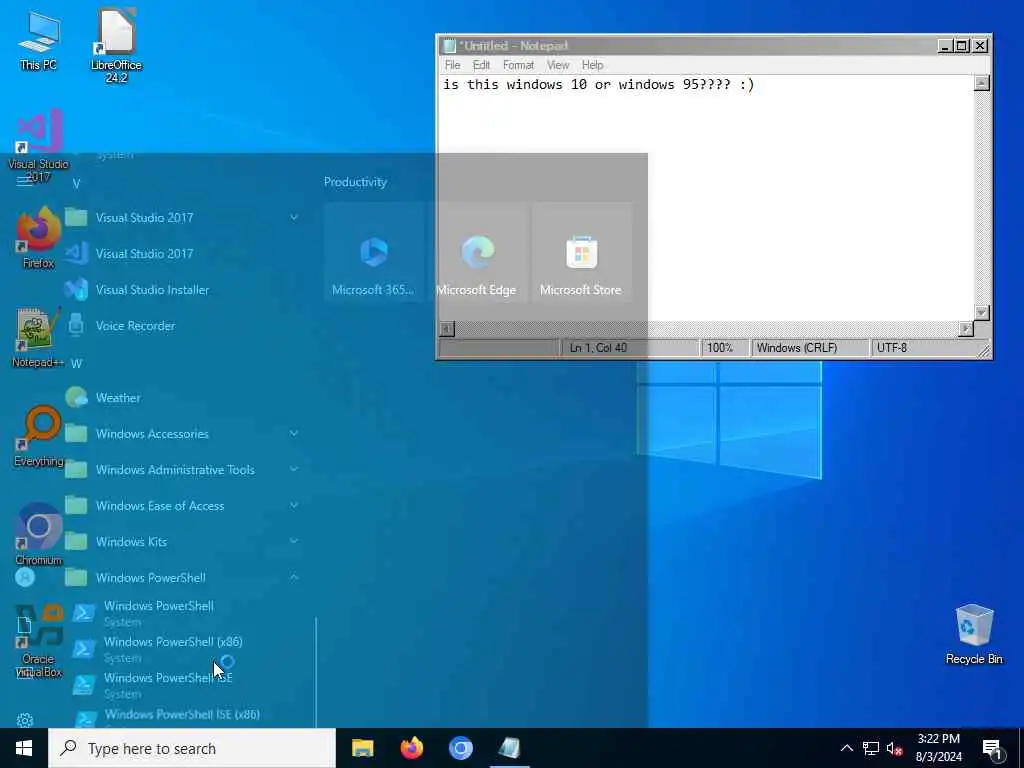
Task: Click Productivity group heading
Action: (355, 182)
